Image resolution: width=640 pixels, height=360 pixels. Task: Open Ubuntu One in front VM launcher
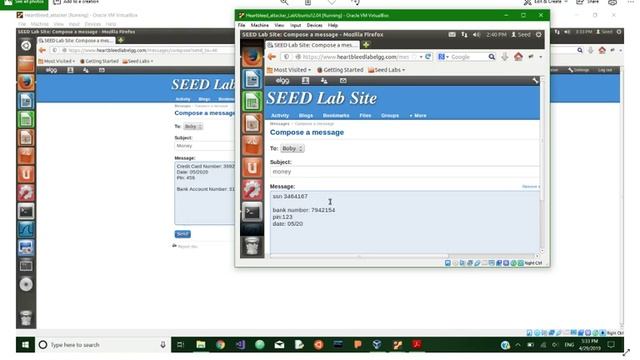252,167
